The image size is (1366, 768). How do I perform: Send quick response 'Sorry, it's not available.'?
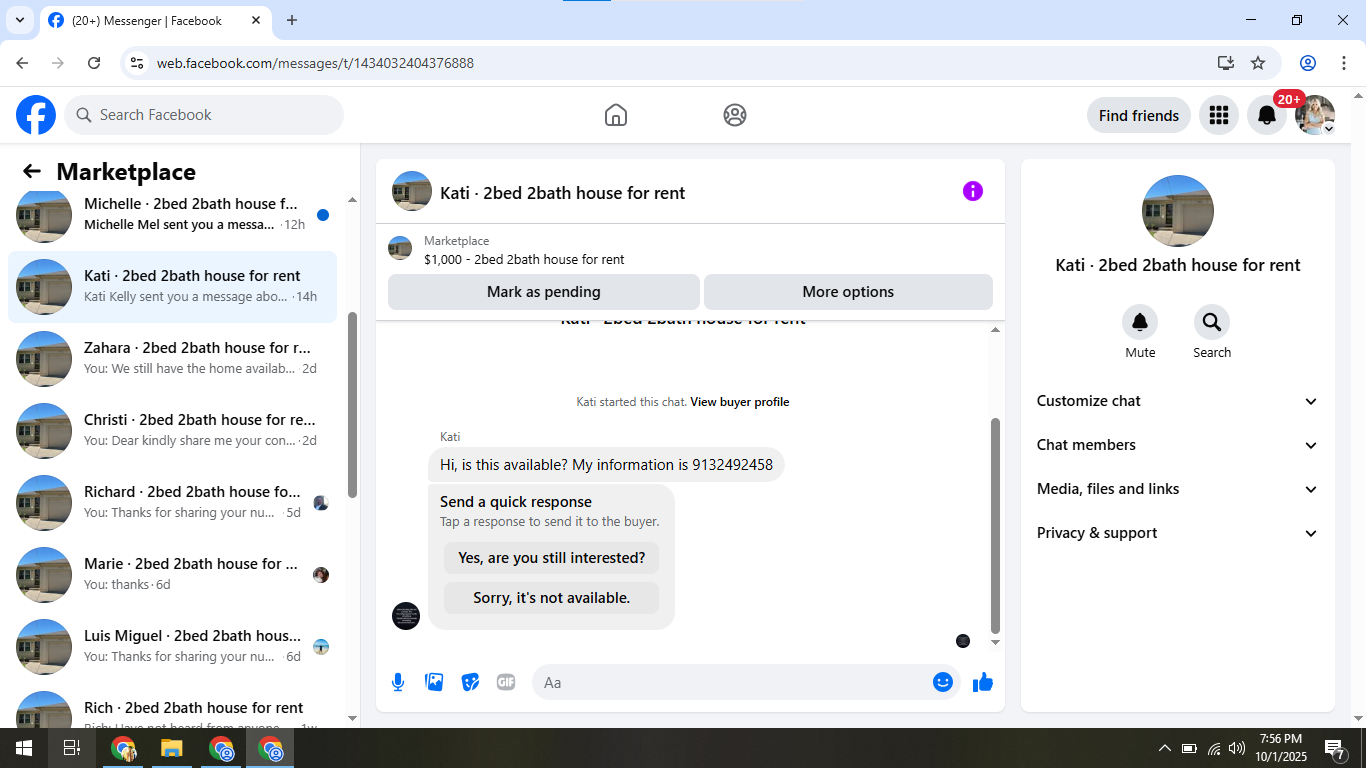[551, 598]
